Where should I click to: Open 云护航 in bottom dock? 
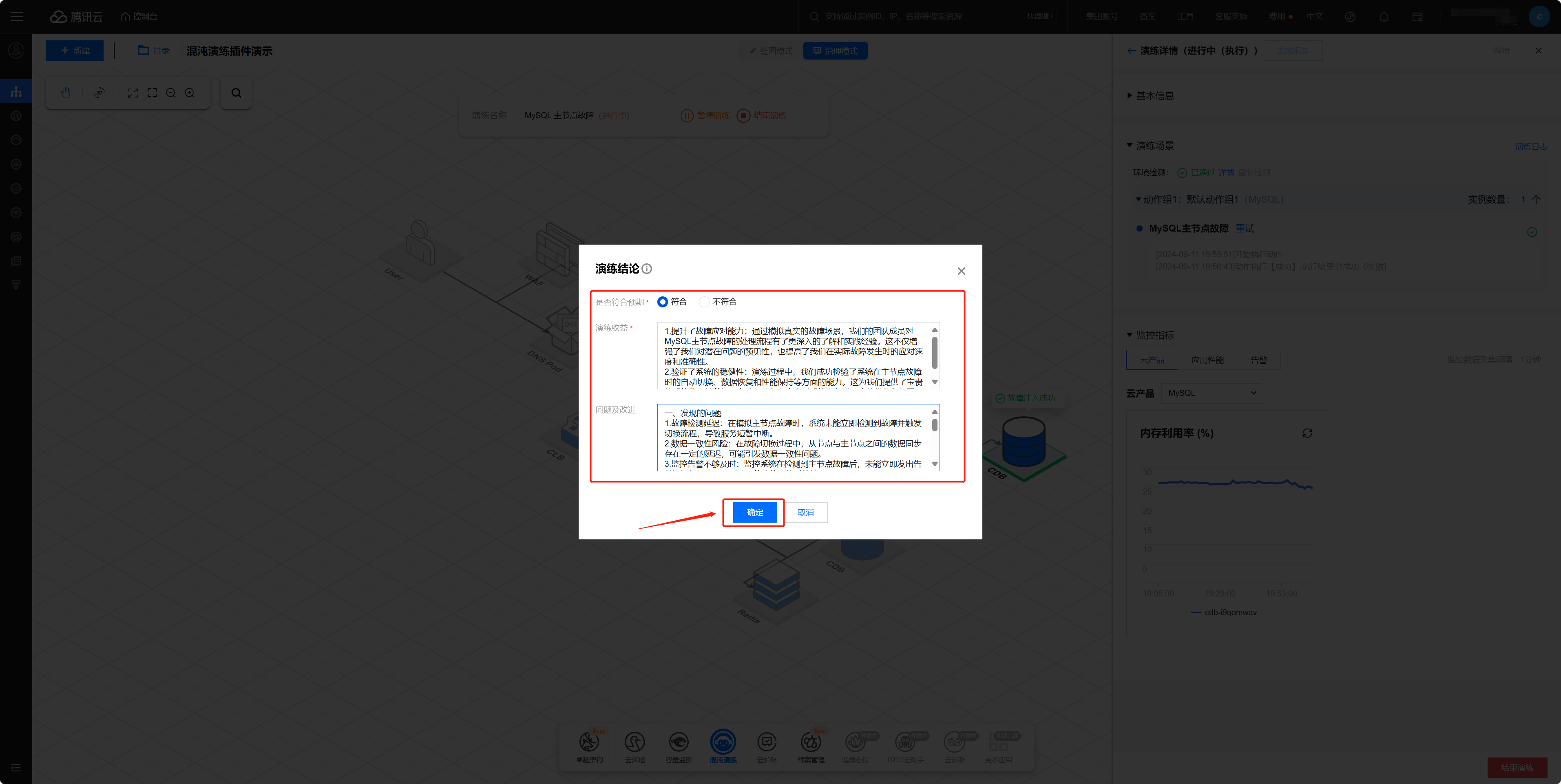coord(767,746)
